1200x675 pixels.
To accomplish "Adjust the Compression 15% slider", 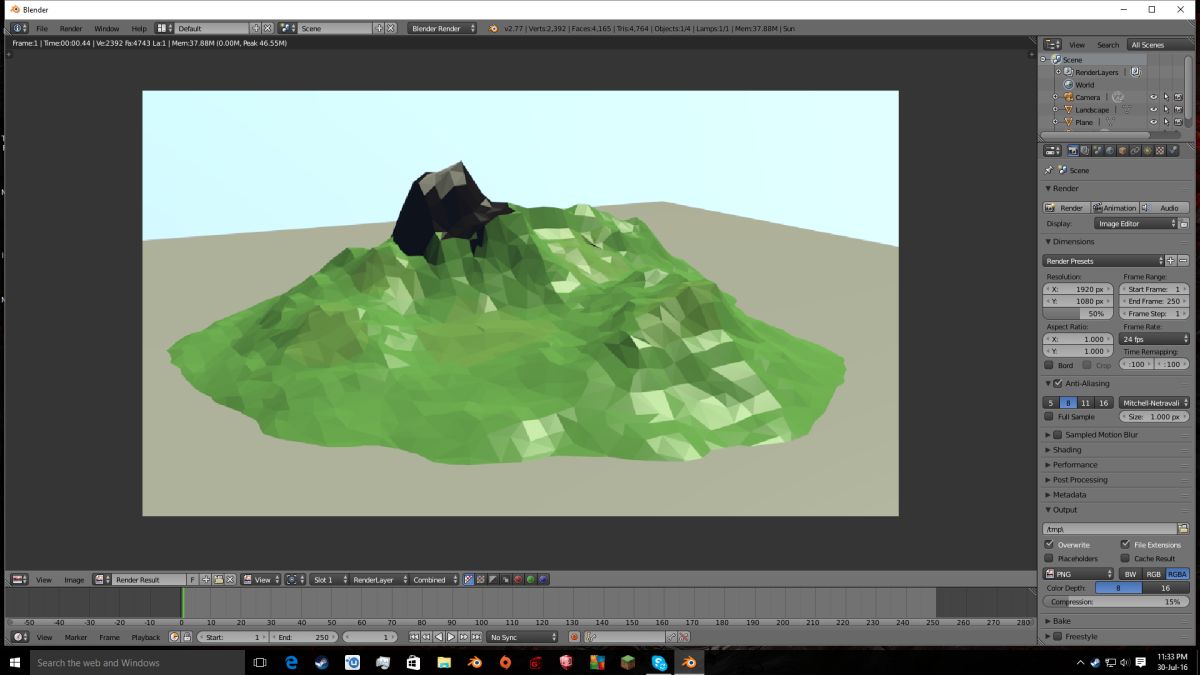I will tap(1116, 602).
